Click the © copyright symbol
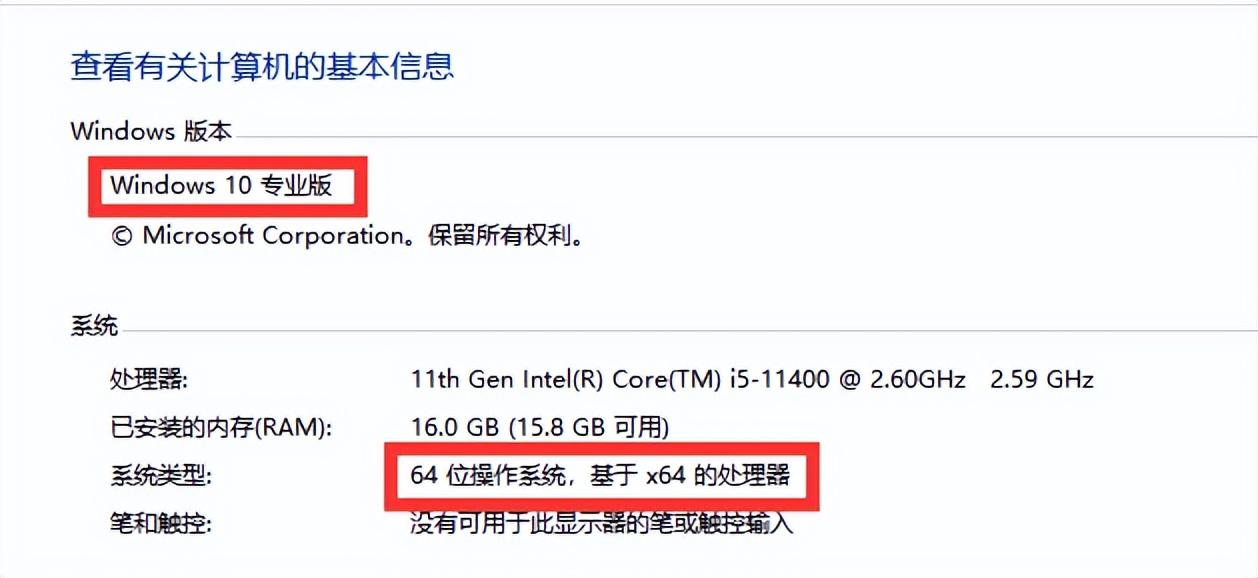The height and width of the screenshot is (578, 1258). (x=121, y=236)
